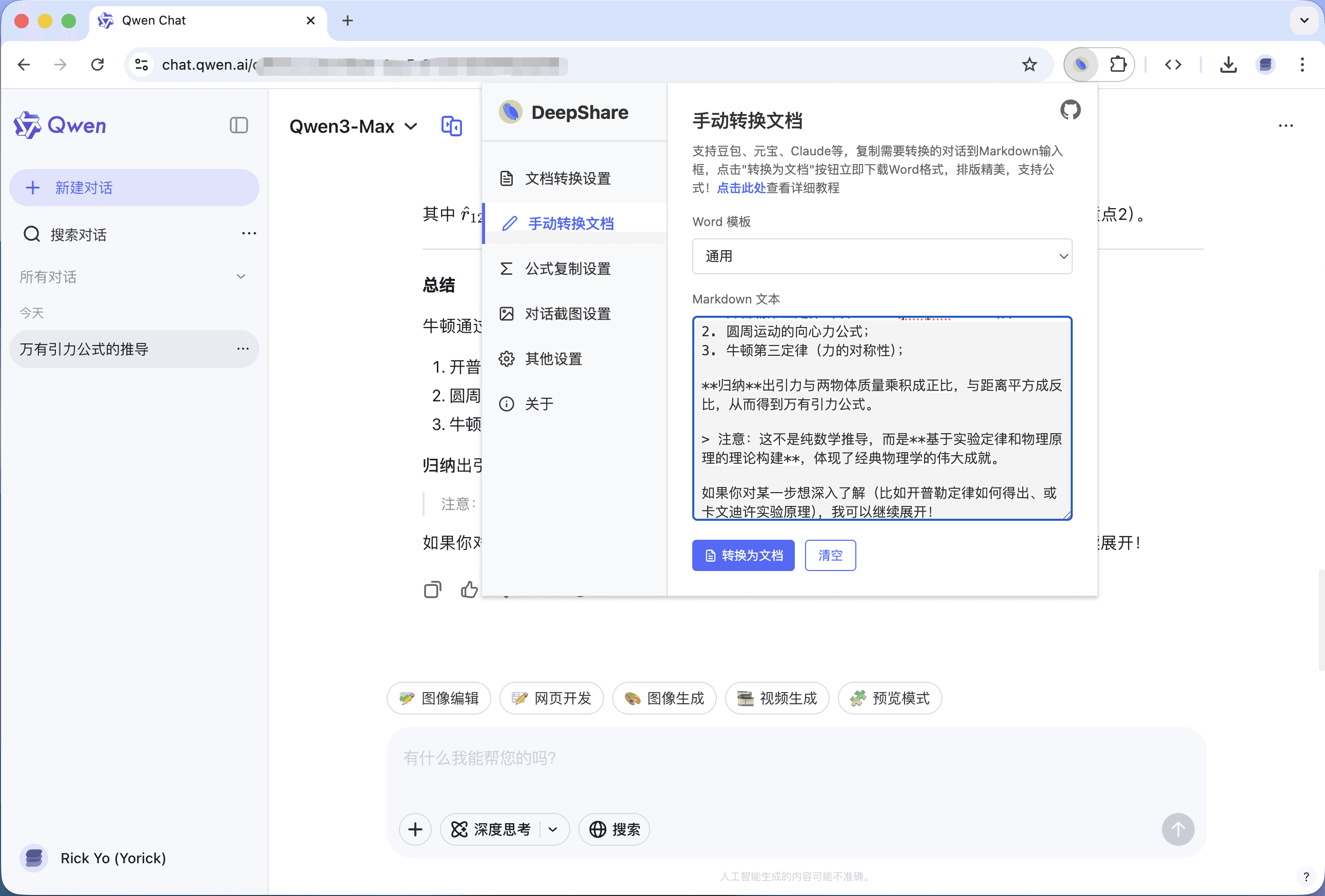1325x896 pixels.
Task: Open the Word 模板 通用 dropdown
Action: click(881, 256)
